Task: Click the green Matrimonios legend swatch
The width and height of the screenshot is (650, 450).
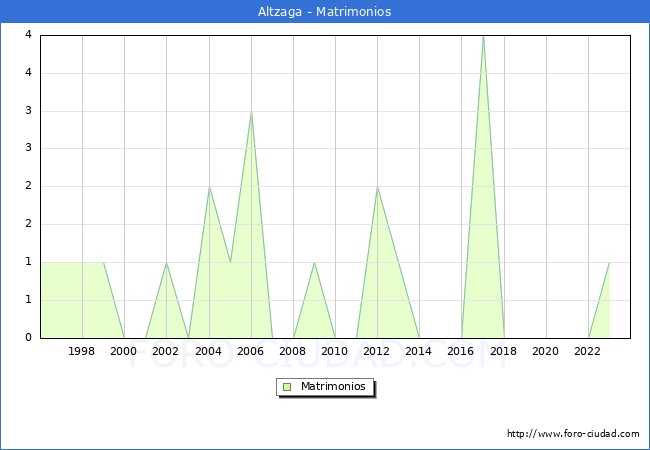Action: click(286, 386)
